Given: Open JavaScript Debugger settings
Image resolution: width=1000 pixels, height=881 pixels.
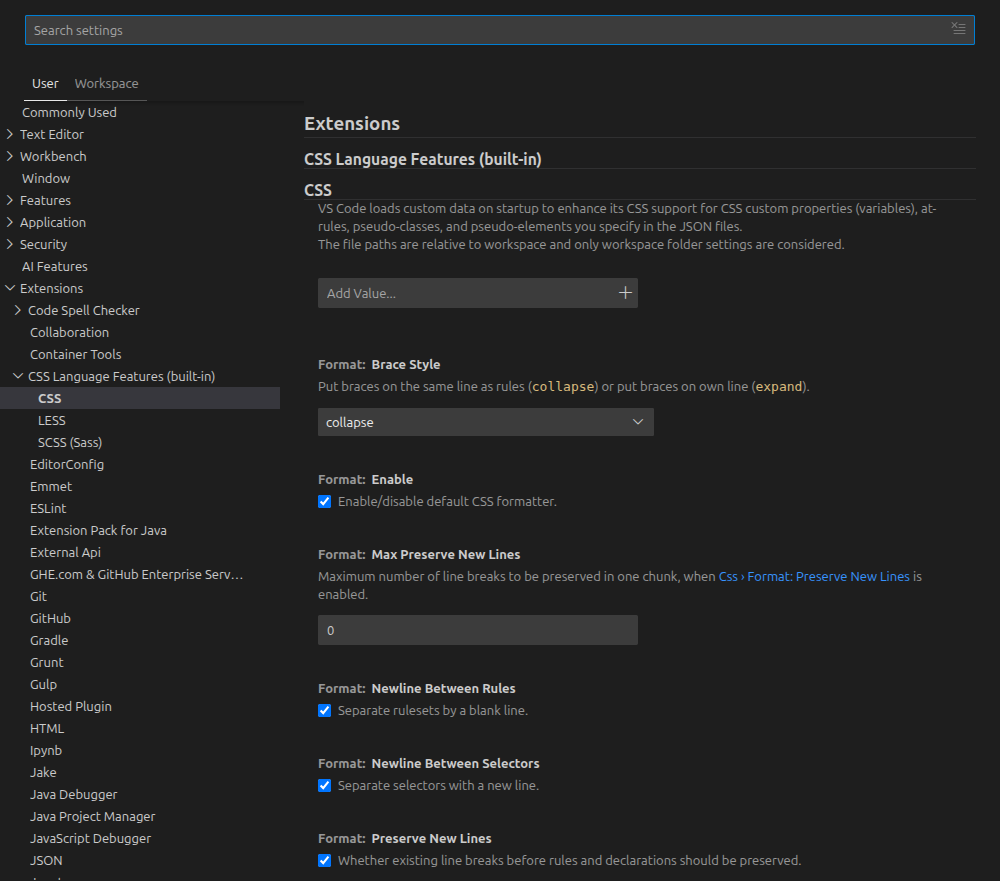Looking at the screenshot, I should [x=91, y=838].
